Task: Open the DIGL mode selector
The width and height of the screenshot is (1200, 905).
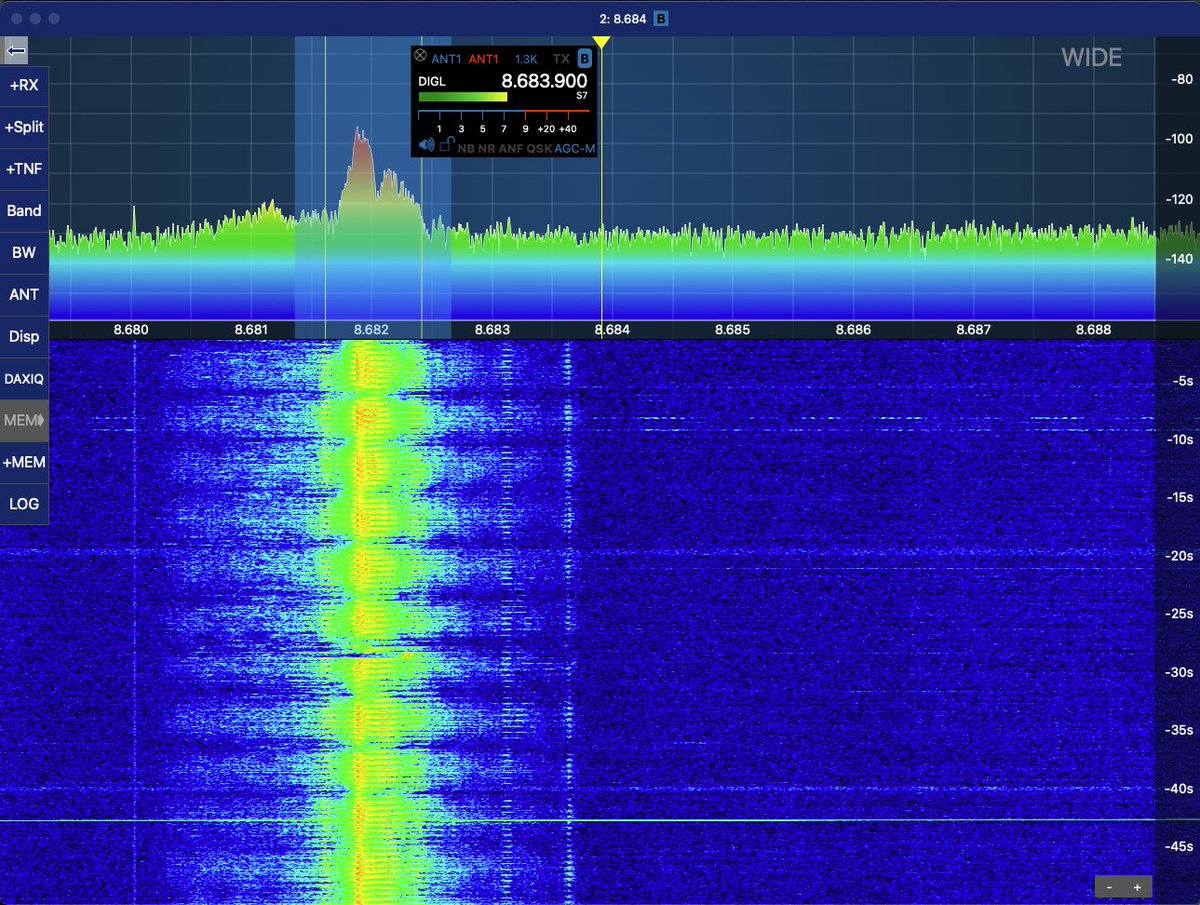Action: tap(432, 82)
